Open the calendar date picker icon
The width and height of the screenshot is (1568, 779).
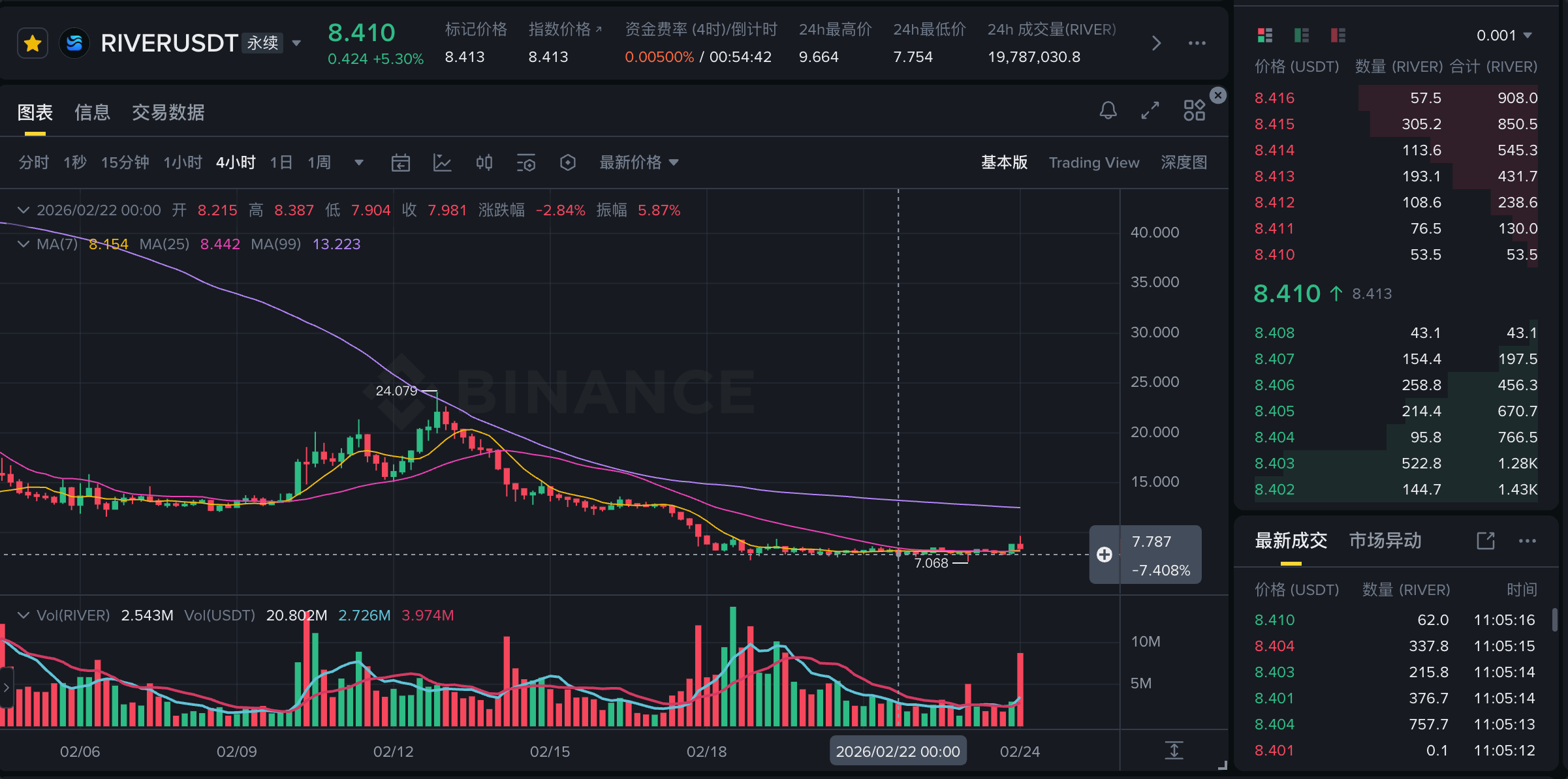point(400,162)
